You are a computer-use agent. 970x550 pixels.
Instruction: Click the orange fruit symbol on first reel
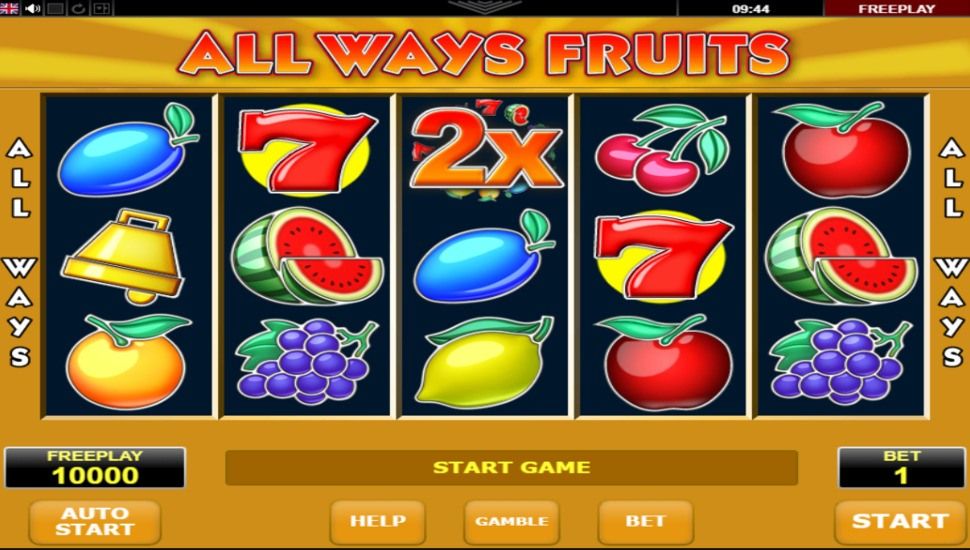(127, 361)
